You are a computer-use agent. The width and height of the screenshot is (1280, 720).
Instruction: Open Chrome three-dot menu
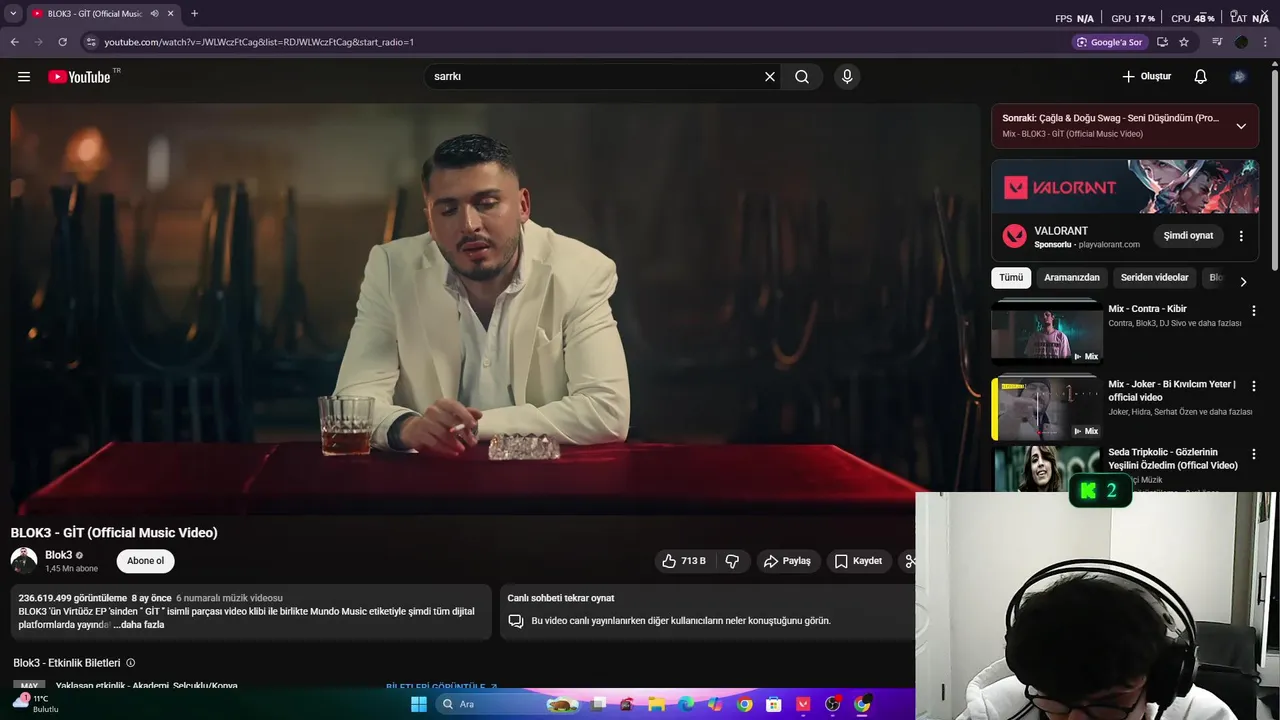tap(1266, 42)
